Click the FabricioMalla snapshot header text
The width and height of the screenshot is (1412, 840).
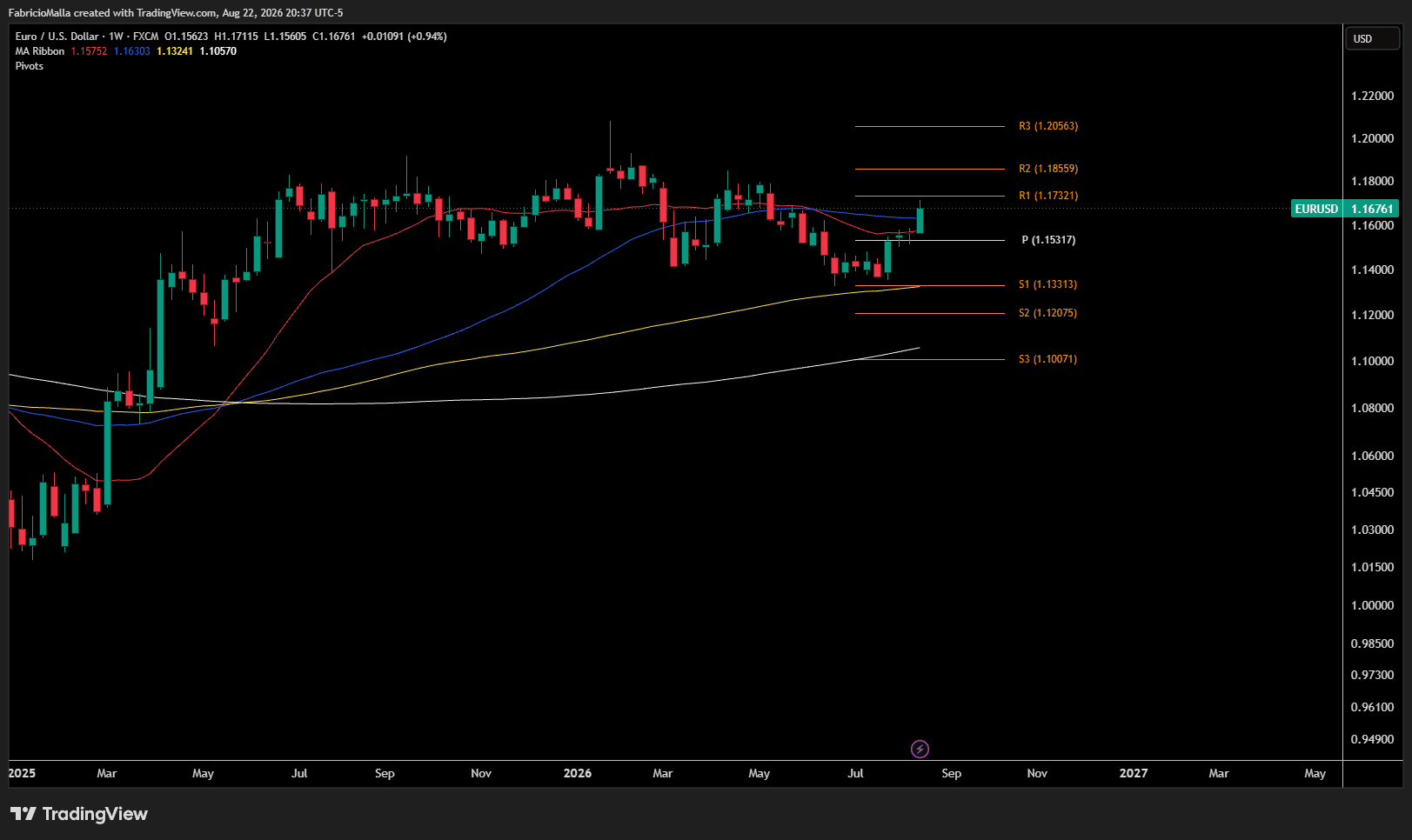(x=176, y=13)
